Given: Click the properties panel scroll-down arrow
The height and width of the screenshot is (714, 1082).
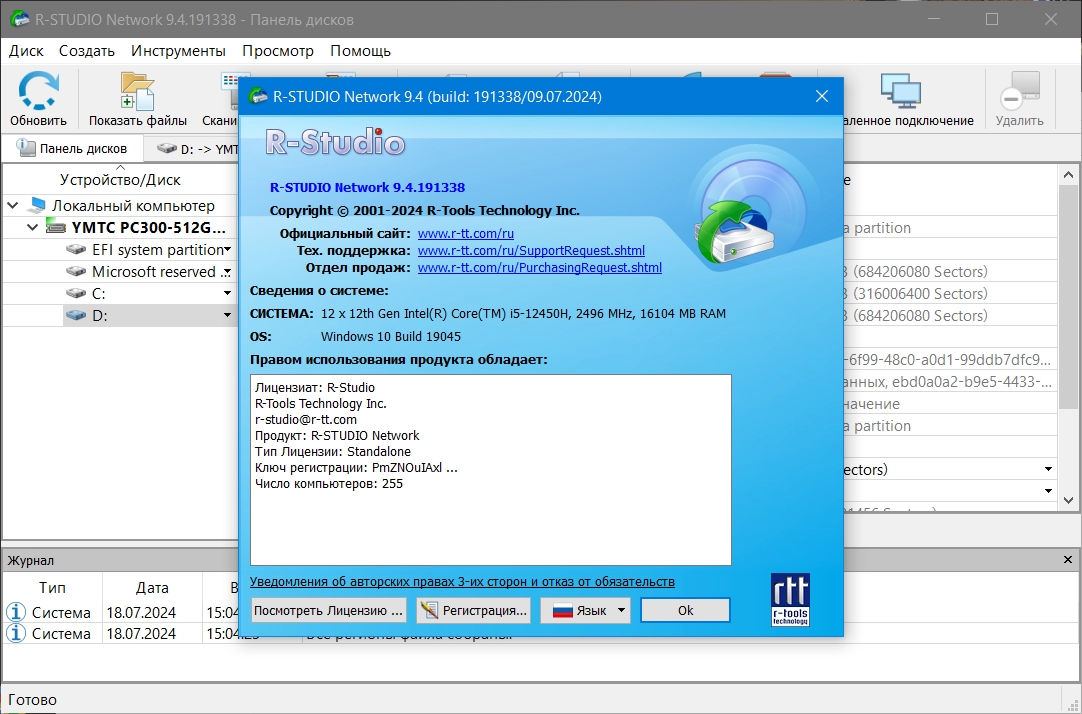Looking at the screenshot, I should pyautogui.click(x=1068, y=500).
